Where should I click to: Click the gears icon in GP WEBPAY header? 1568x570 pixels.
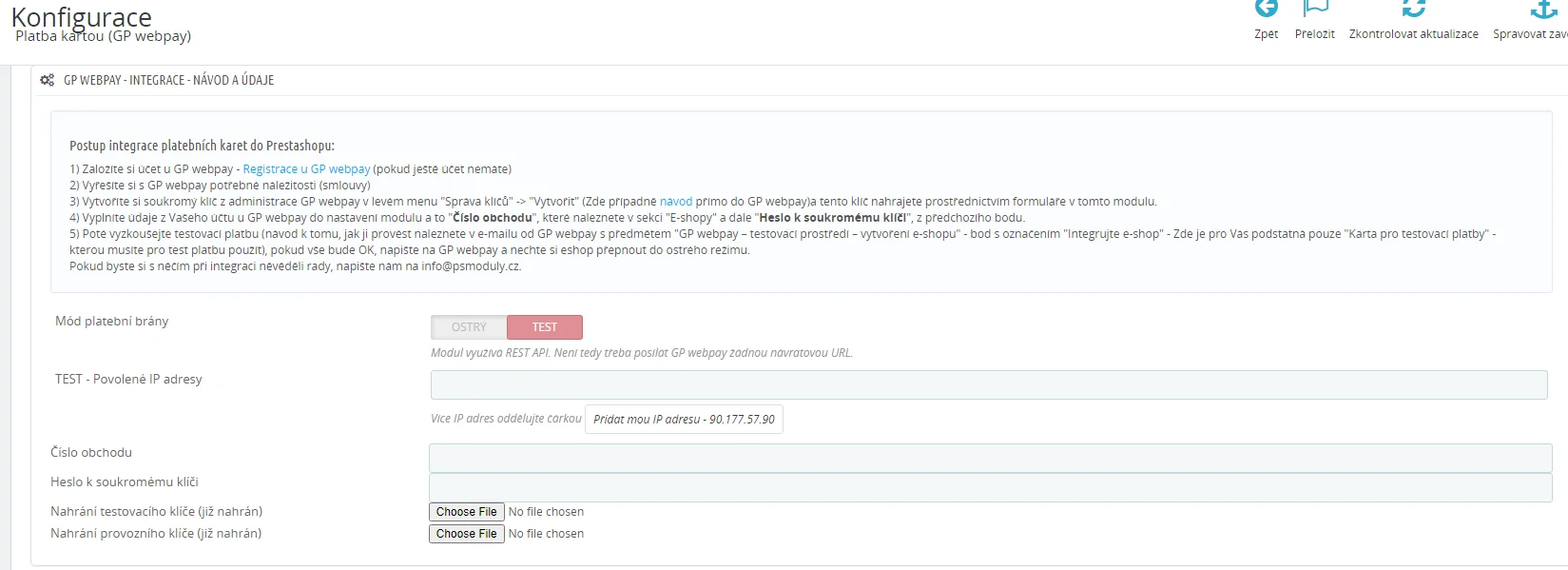coord(47,81)
